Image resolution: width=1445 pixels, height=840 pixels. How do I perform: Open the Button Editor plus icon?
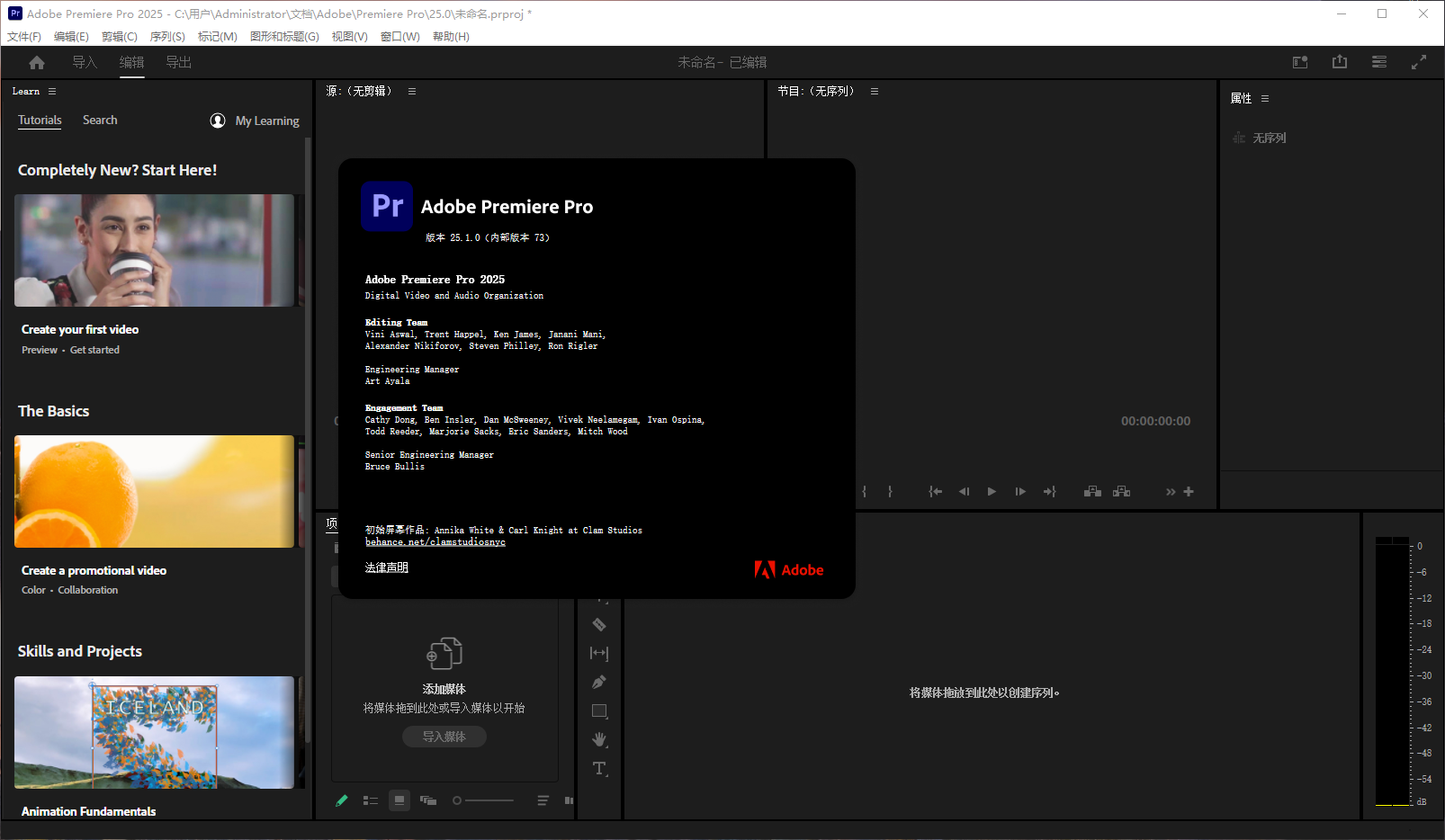point(1189,491)
